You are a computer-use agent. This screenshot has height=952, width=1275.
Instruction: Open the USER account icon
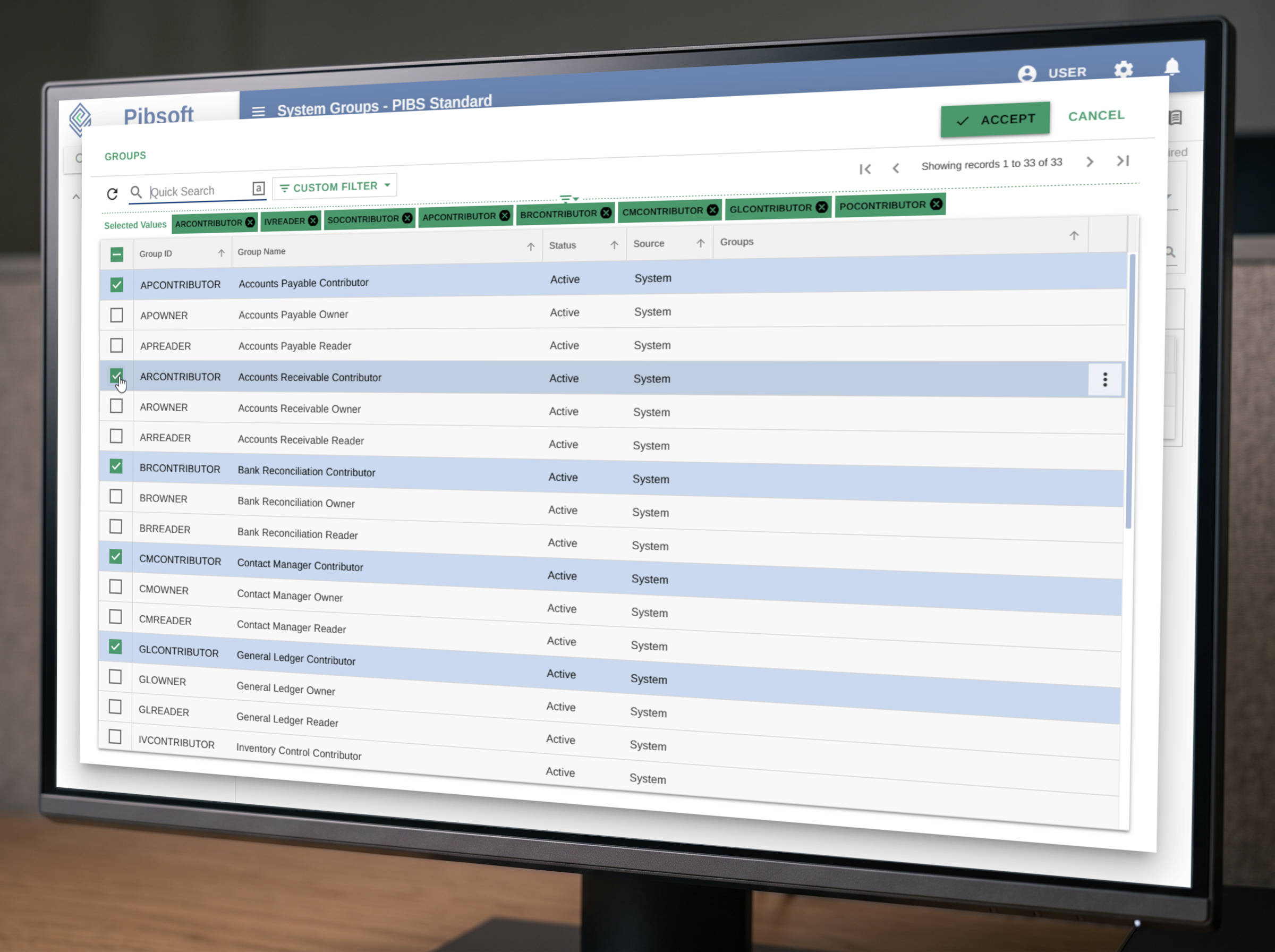pos(1027,74)
